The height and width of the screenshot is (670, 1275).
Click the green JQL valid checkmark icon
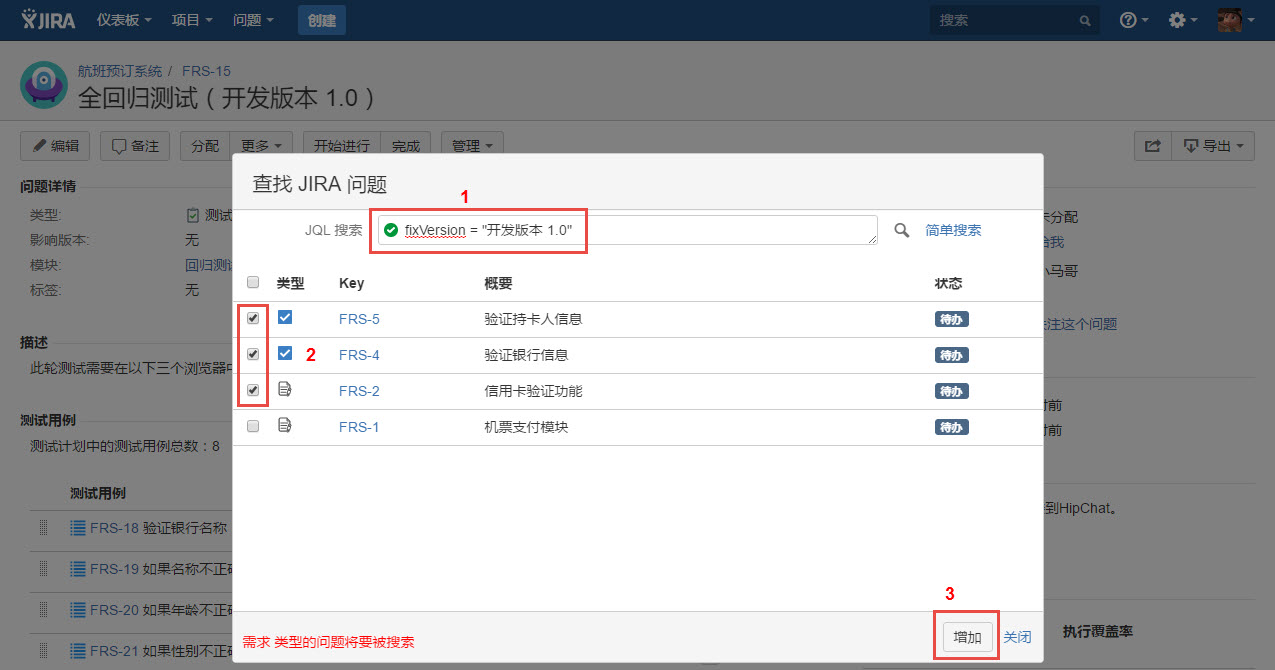tap(391, 230)
